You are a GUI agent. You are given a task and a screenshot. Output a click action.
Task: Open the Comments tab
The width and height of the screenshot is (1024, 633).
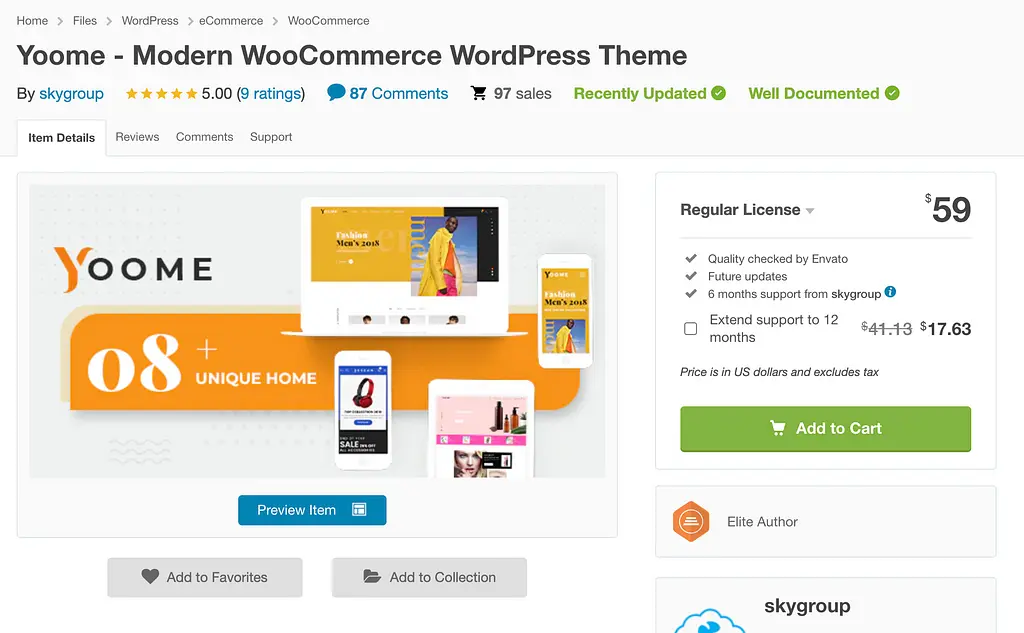coord(204,137)
